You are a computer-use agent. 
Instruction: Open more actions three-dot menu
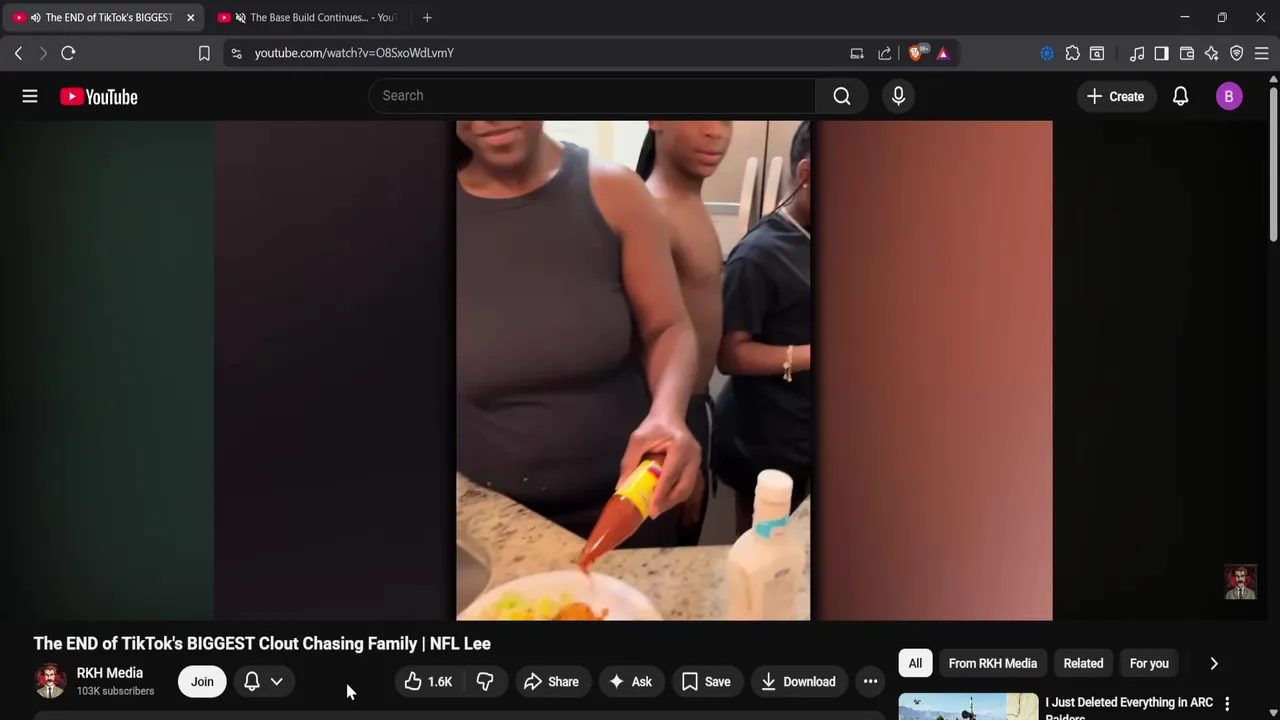click(x=871, y=682)
